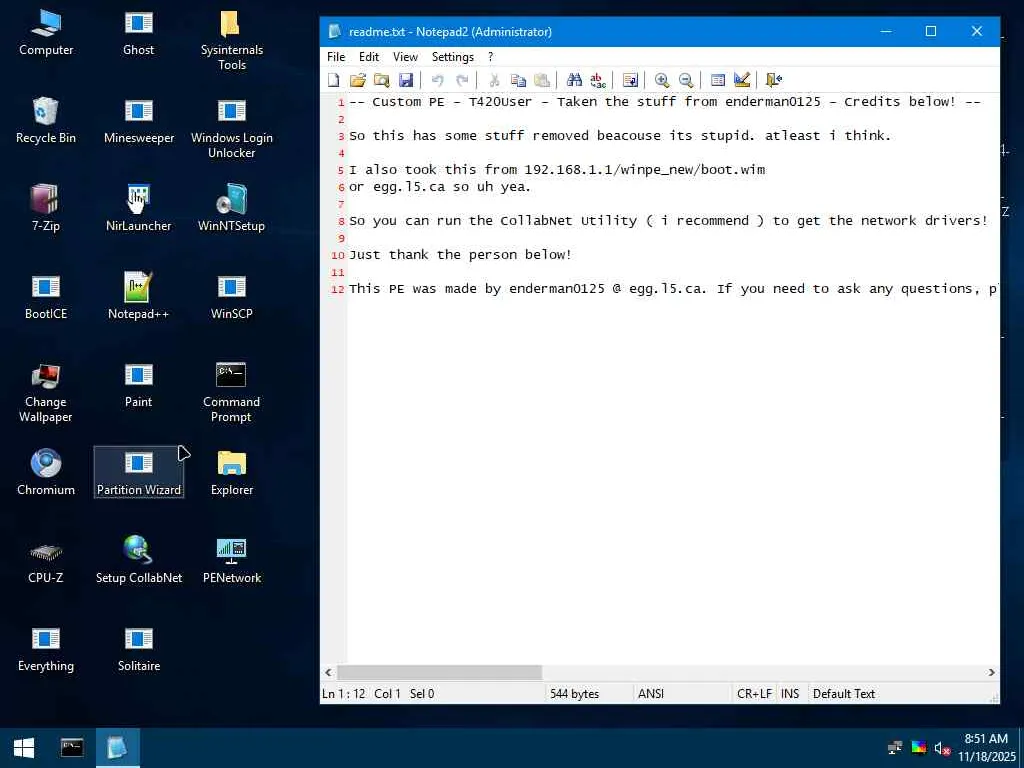Open the Customize Schemes toolbar icon

click(742, 80)
